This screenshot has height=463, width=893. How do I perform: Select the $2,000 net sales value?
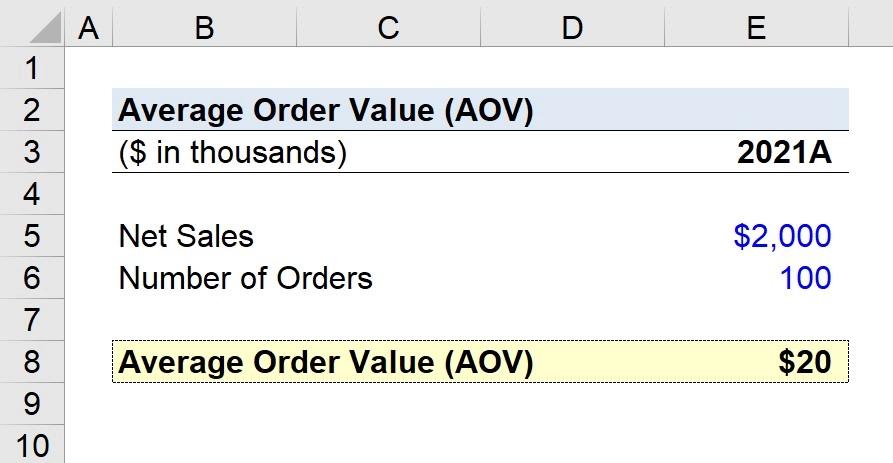tap(782, 236)
